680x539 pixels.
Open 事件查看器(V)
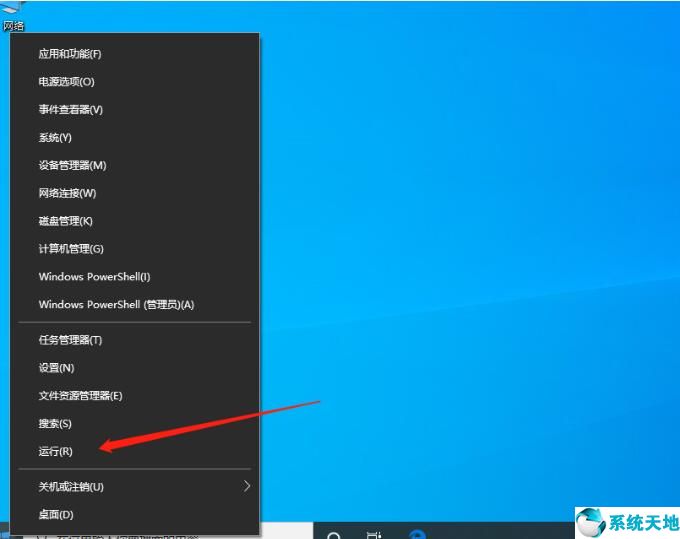tap(134, 110)
